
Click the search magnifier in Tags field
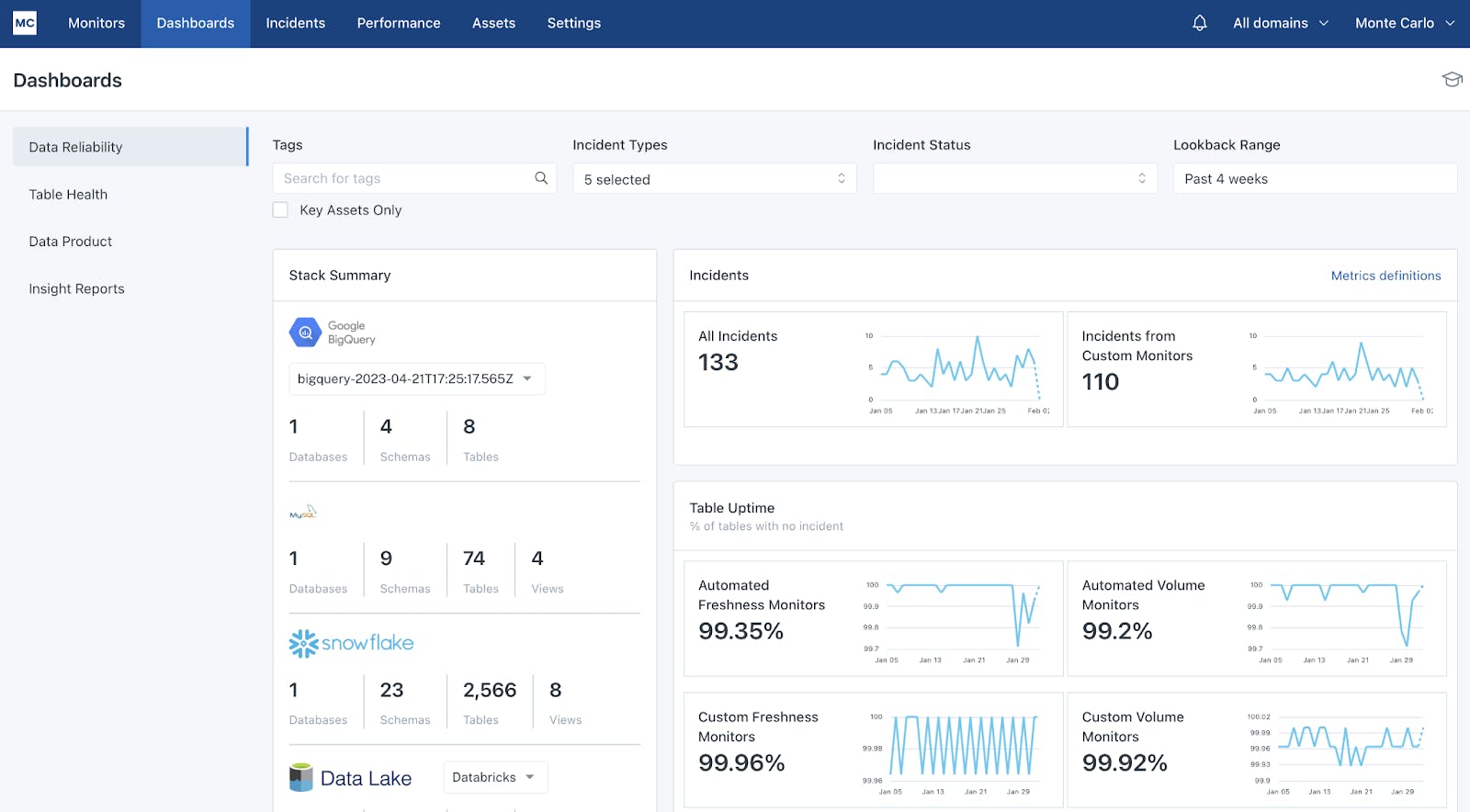pyautogui.click(x=541, y=178)
